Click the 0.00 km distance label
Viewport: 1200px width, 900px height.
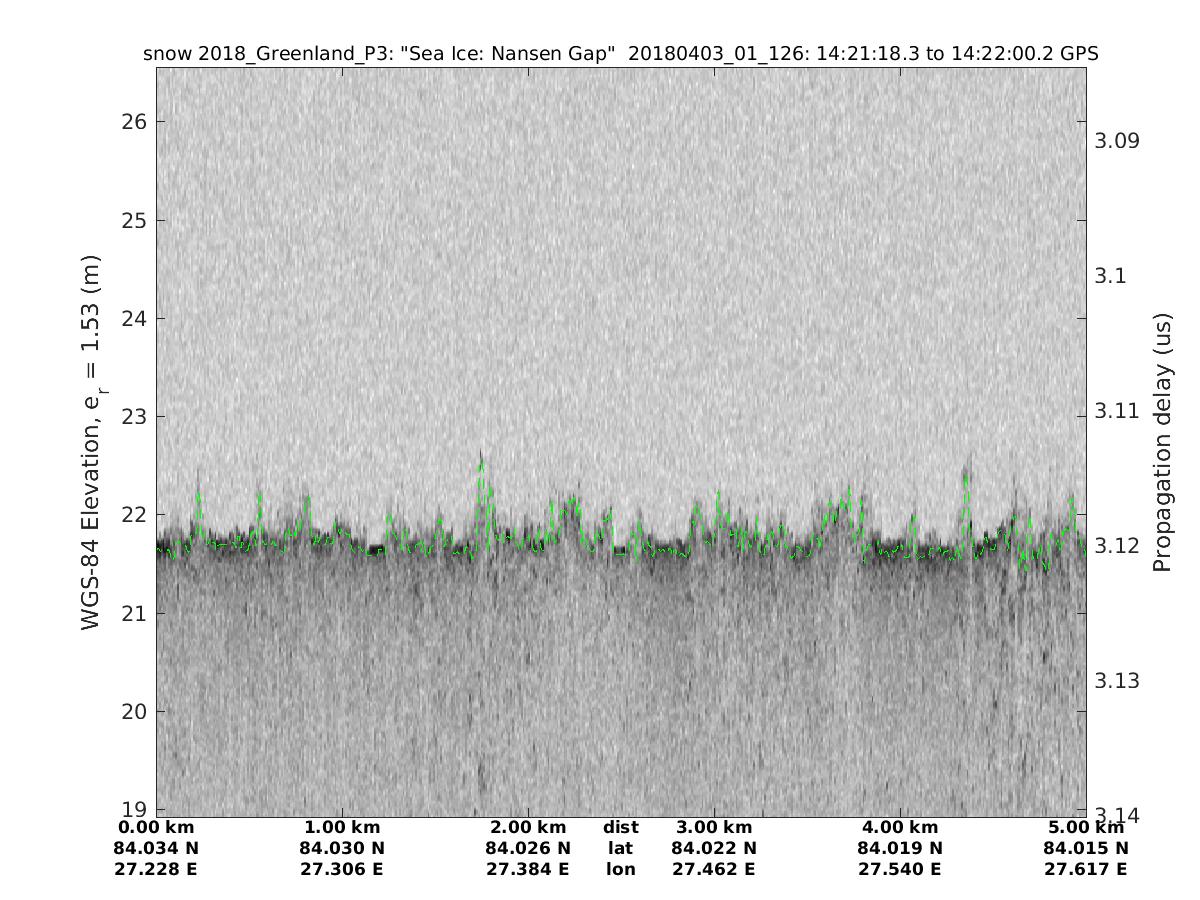[x=156, y=828]
